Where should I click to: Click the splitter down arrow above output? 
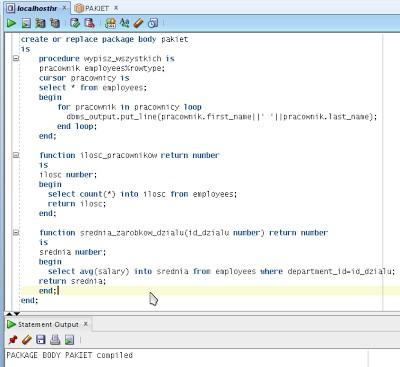coord(17,314)
